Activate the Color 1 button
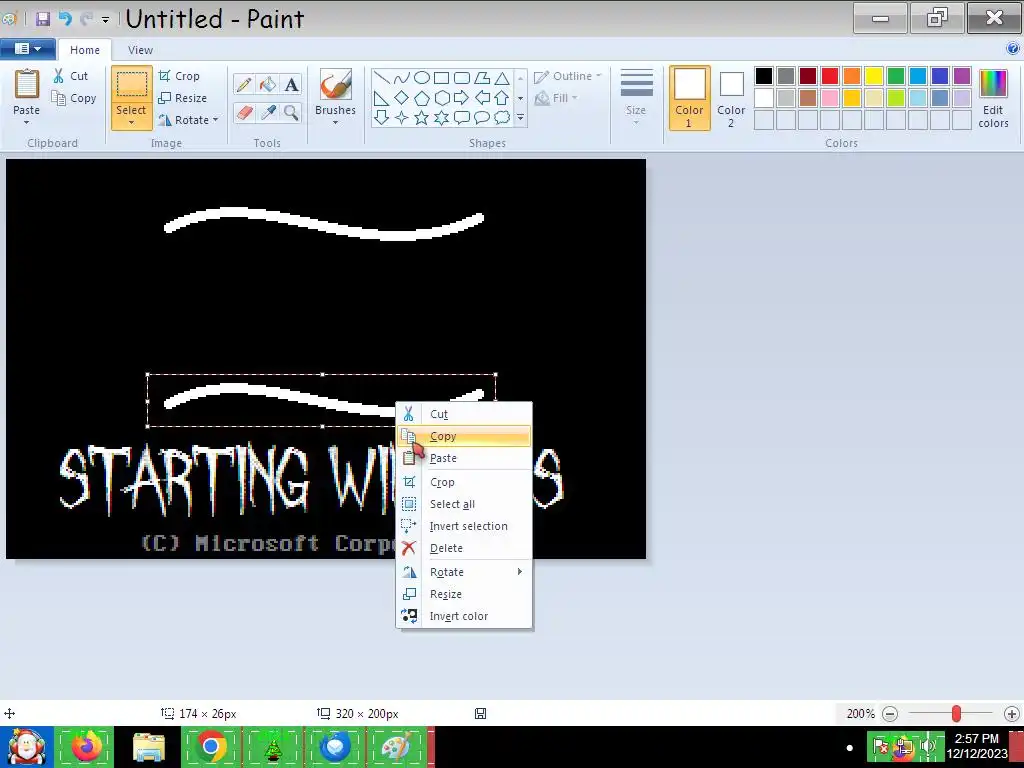 [690, 98]
